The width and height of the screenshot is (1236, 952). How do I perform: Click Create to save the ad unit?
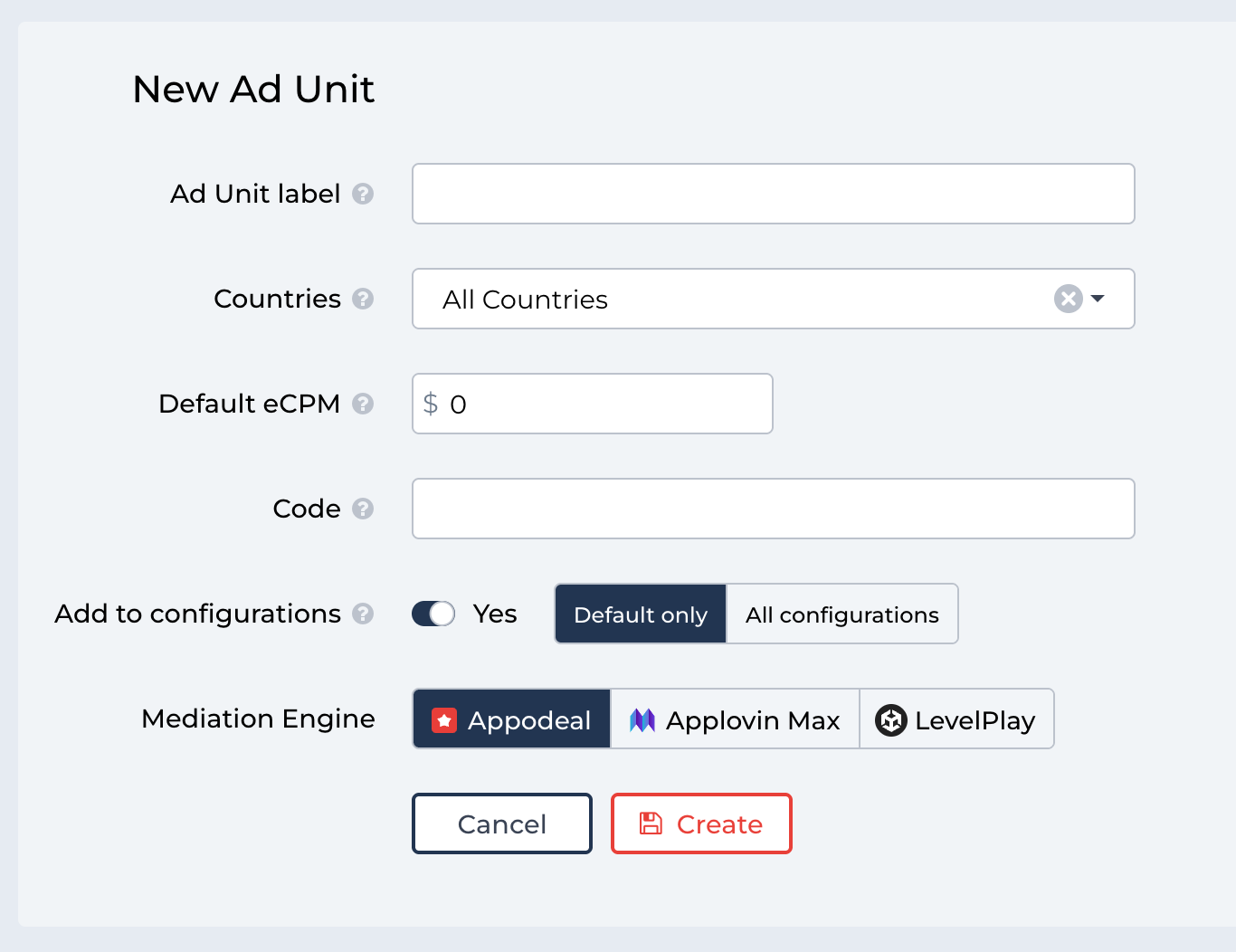click(701, 823)
